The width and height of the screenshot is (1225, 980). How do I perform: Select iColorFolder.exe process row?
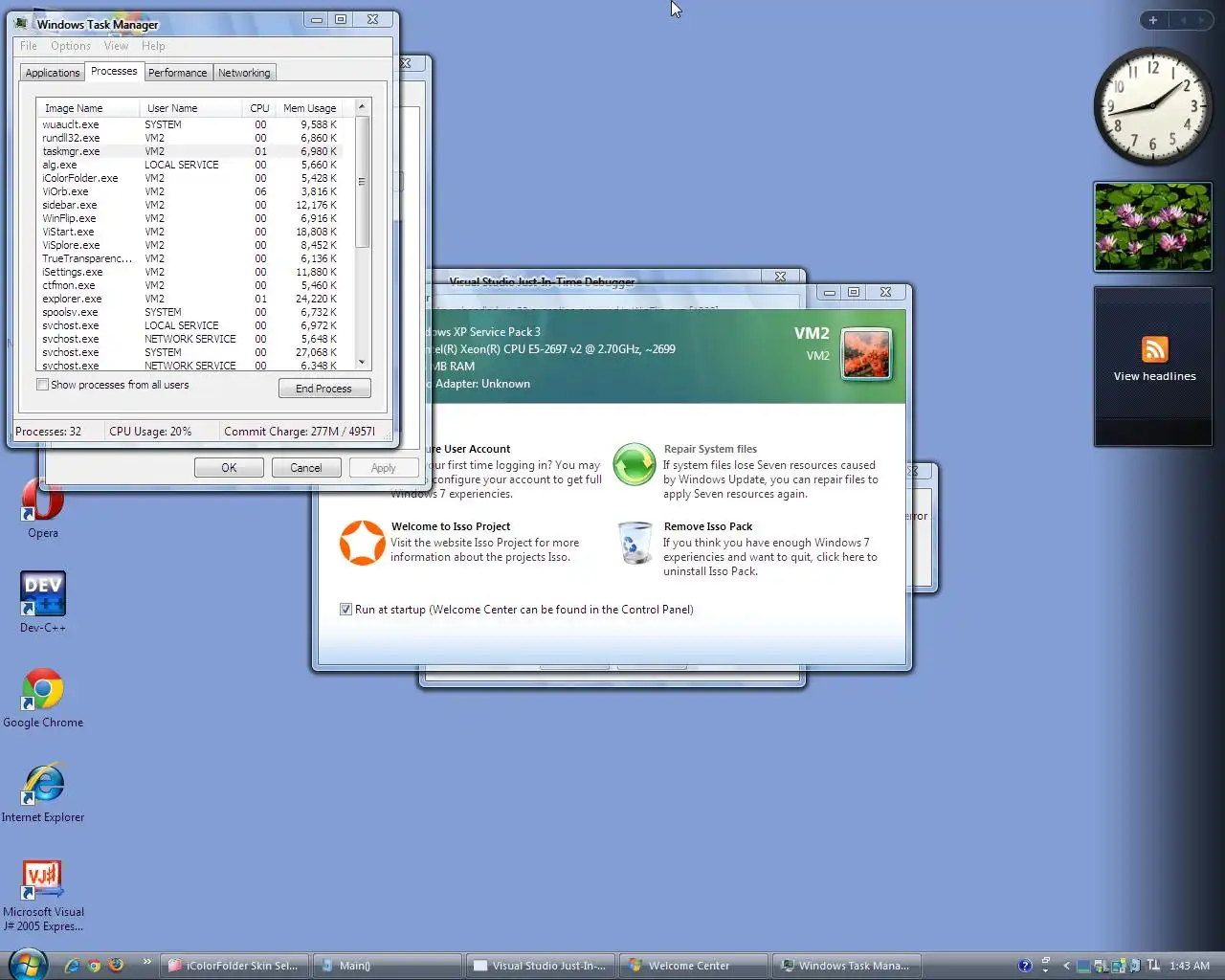click(x=189, y=178)
